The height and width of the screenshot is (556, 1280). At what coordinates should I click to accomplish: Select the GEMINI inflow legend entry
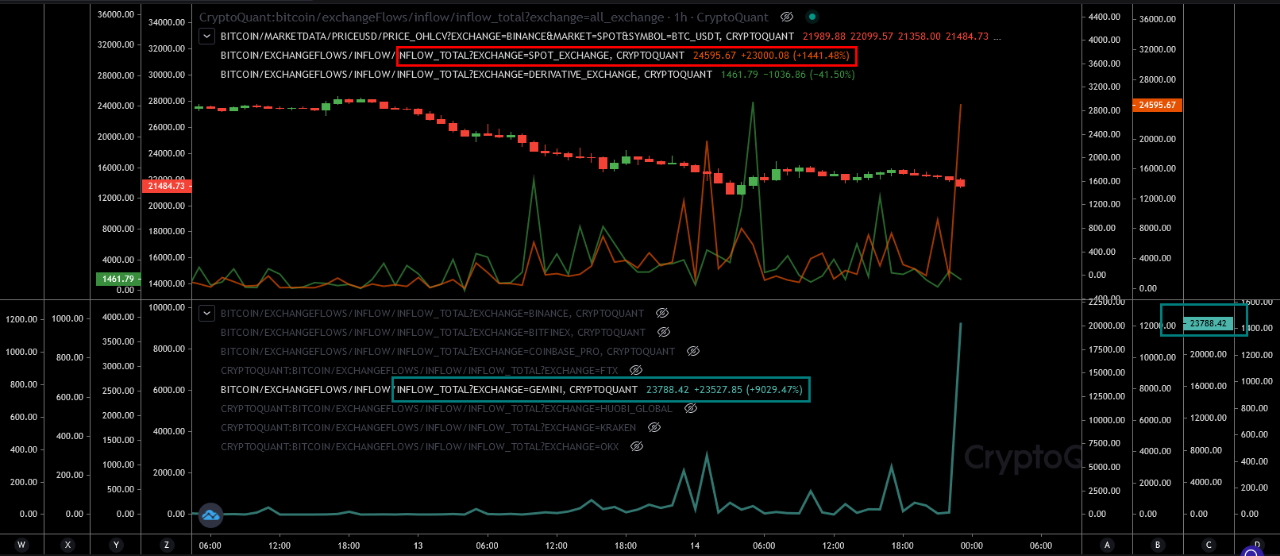[429, 389]
